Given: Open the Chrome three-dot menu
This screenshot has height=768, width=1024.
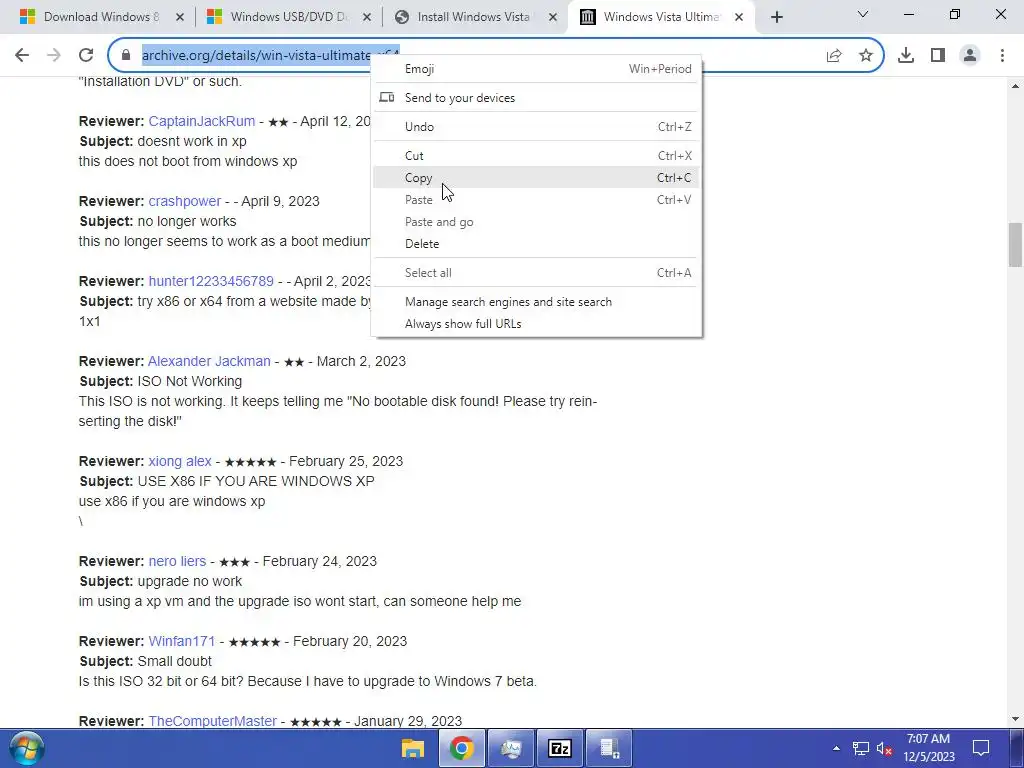Looking at the screenshot, I should 1002,56.
